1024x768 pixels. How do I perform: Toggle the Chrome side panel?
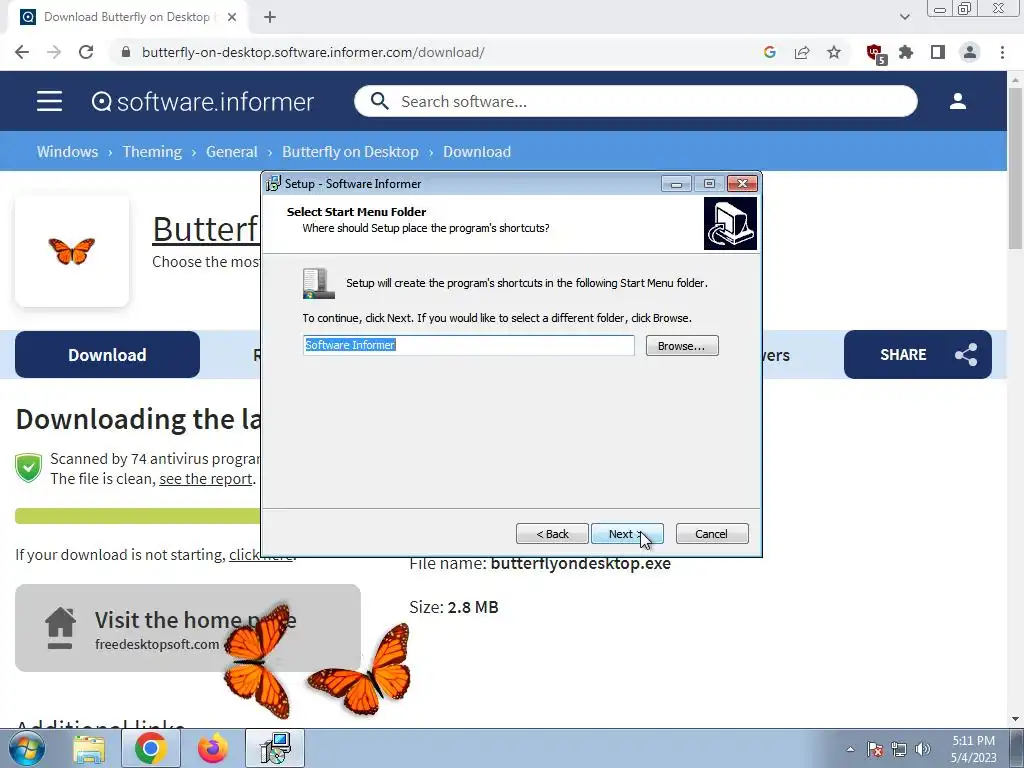coord(938,52)
